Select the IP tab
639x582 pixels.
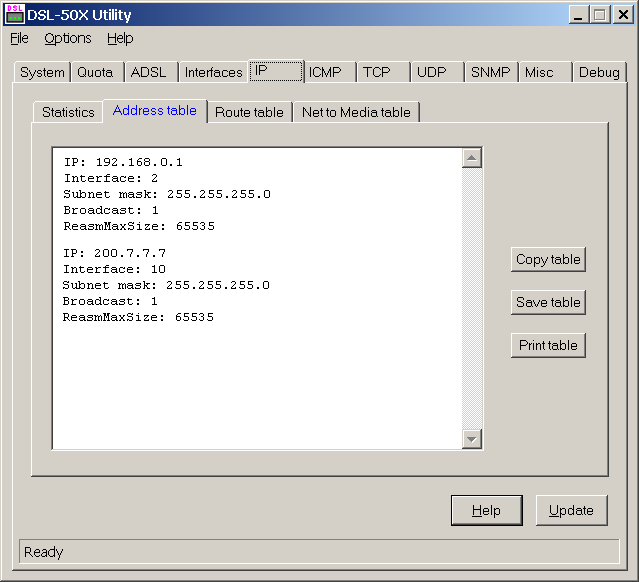(276, 71)
